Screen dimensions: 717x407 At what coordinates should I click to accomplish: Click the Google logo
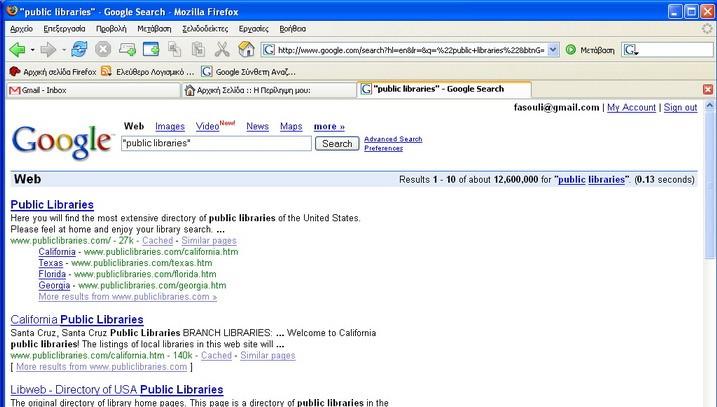(x=62, y=142)
